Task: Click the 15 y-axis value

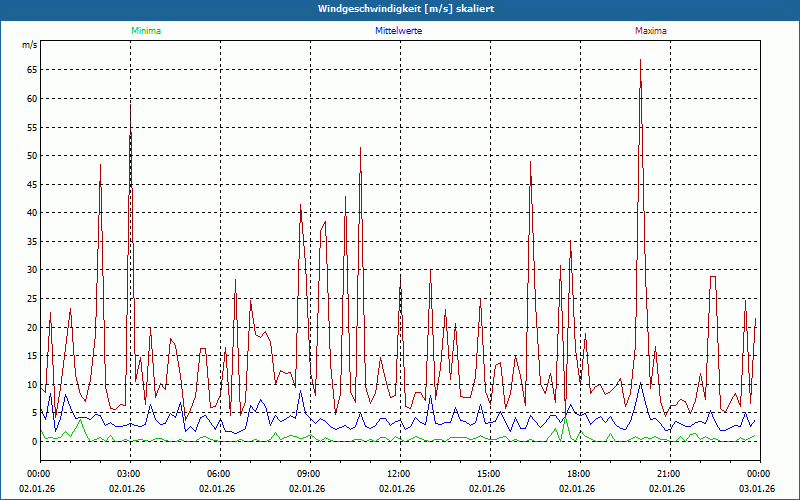Action: tap(32, 356)
